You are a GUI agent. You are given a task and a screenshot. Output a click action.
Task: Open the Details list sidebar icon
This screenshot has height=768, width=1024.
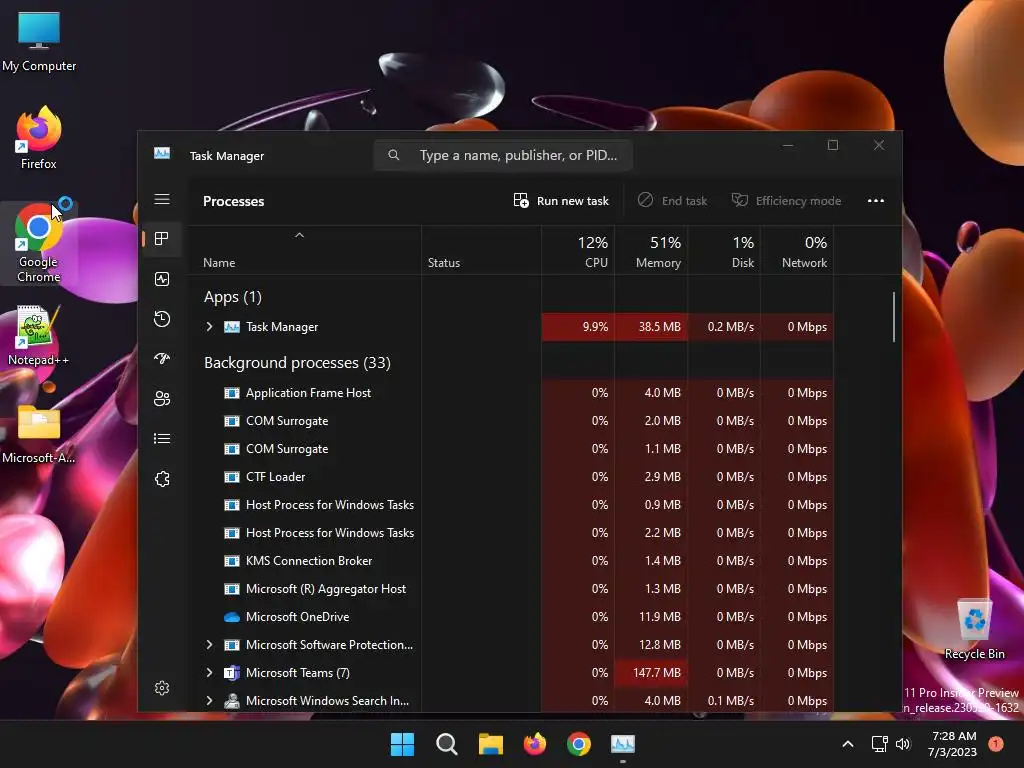click(x=162, y=438)
